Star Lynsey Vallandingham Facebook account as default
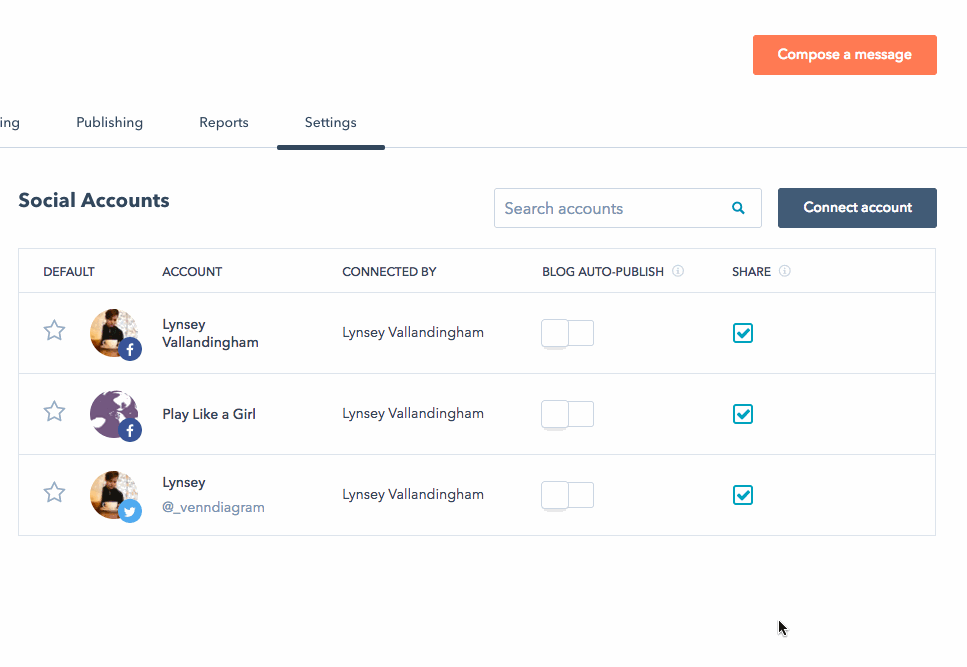 click(x=54, y=331)
